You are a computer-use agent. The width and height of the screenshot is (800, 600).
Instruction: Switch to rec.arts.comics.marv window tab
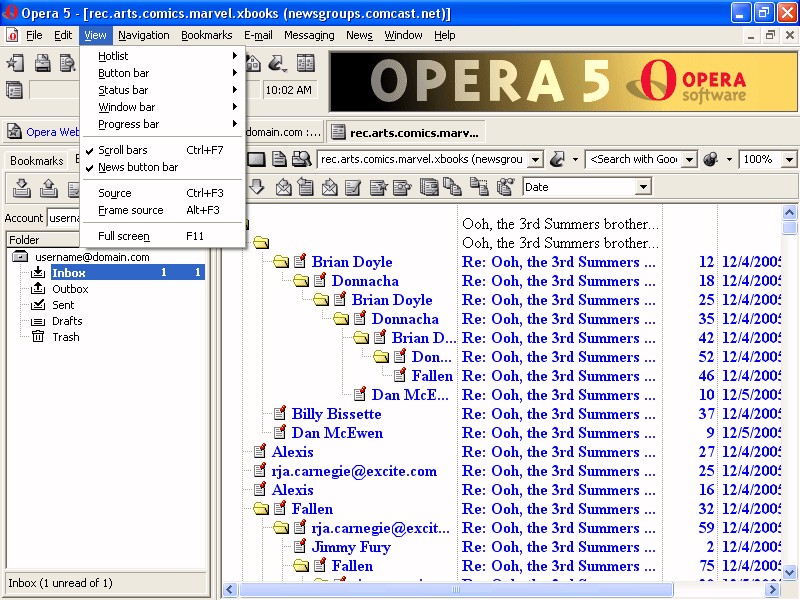point(406,133)
